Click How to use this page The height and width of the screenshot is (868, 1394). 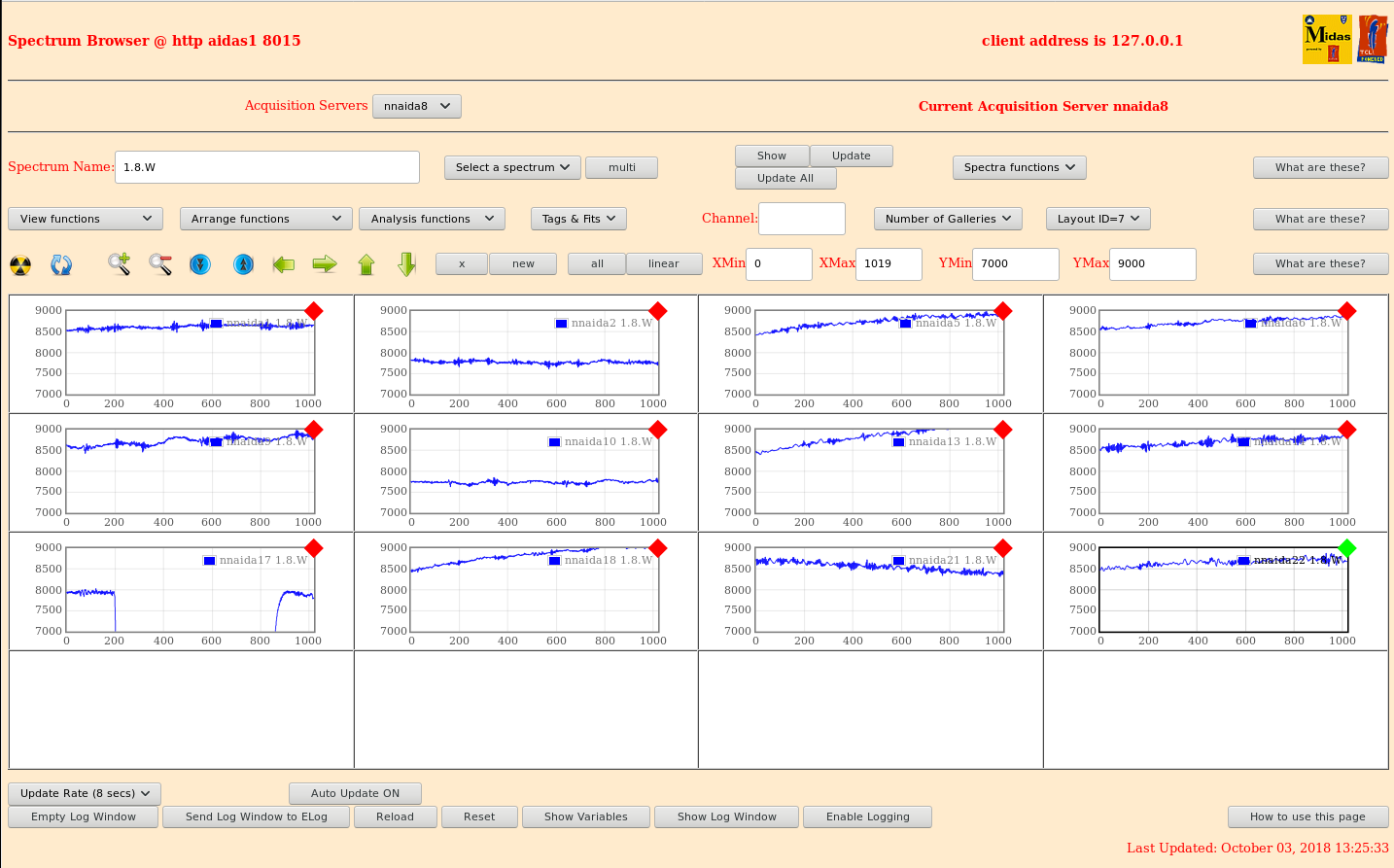[1307, 816]
